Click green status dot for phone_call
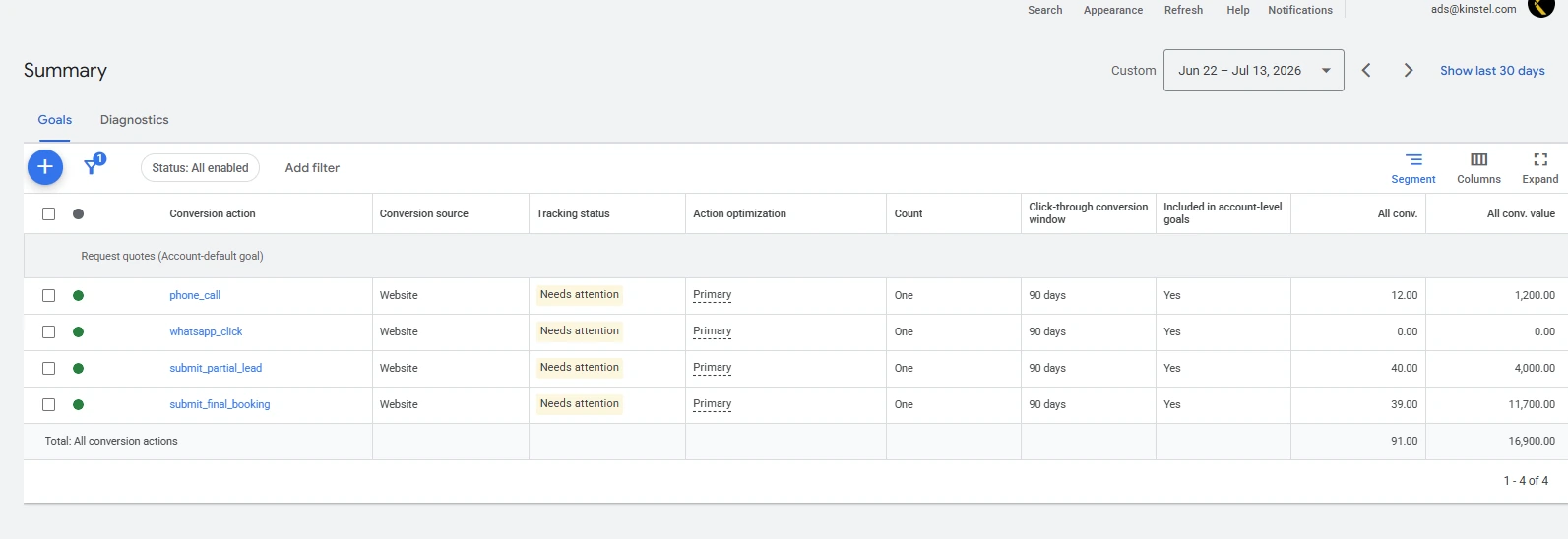Viewport: 1568px width, 539px height. tap(78, 295)
